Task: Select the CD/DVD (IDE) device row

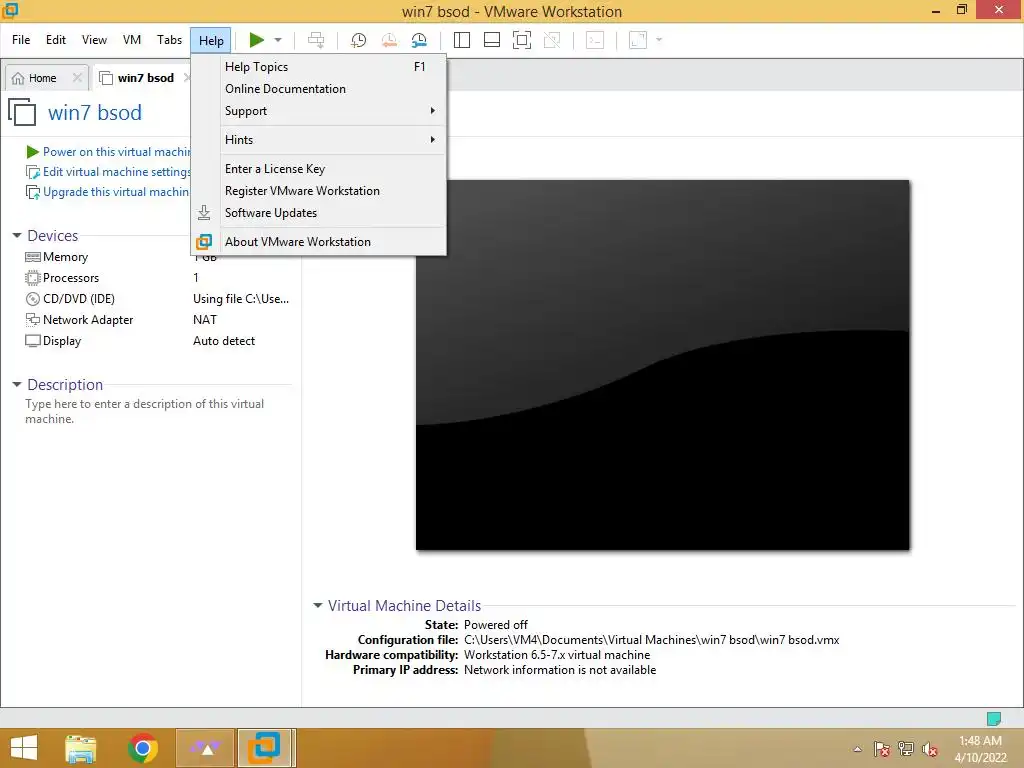Action: coord(157,298)
